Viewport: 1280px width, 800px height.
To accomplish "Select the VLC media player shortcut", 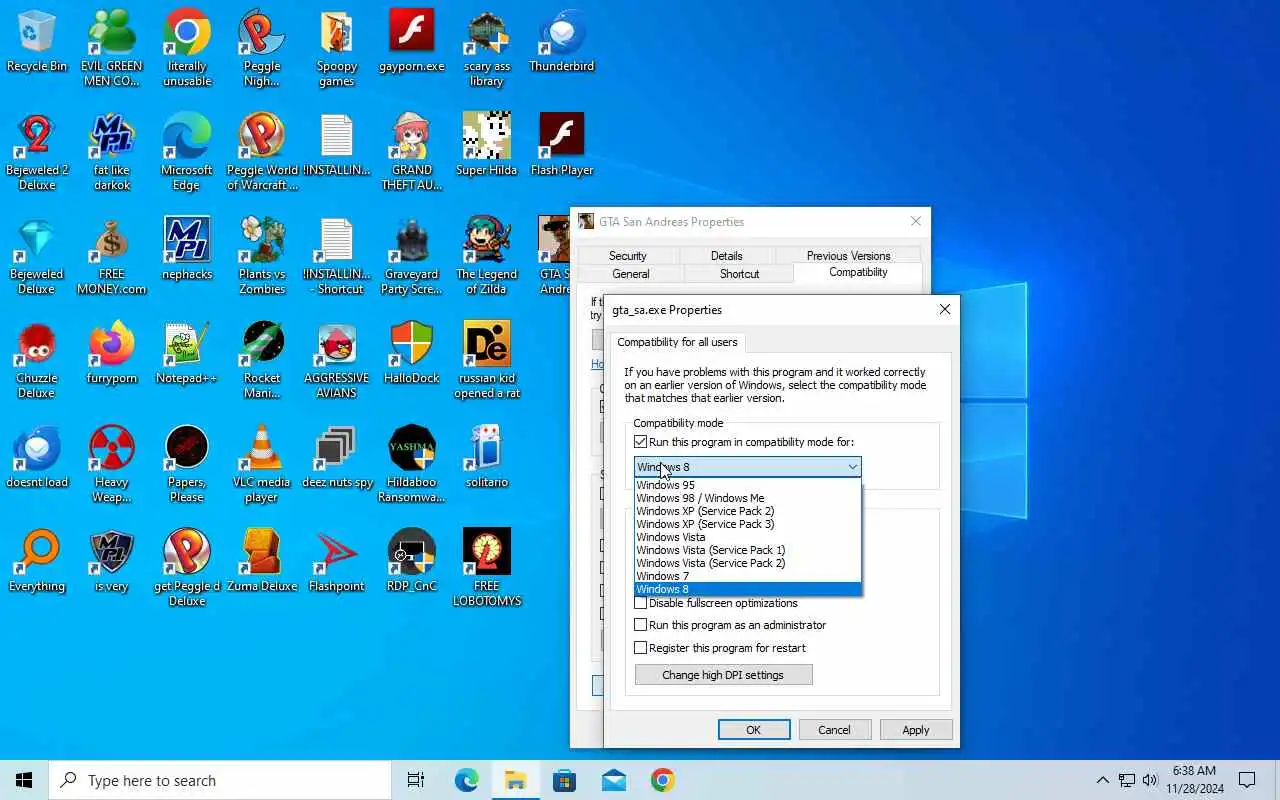I will [x=262, y=464].
